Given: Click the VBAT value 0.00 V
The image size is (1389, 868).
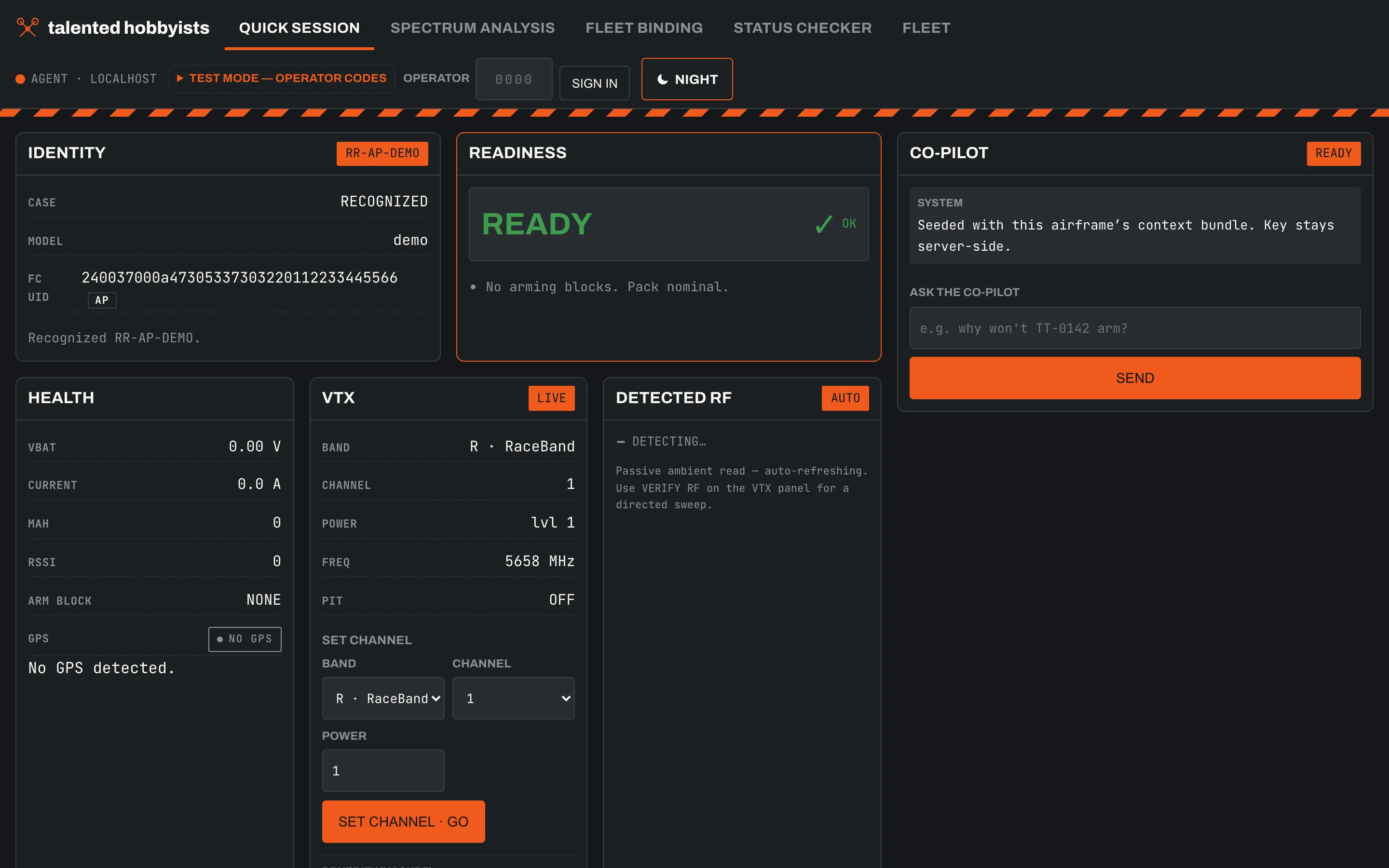Looking at the screenshot, I should click(x=255, y=446).
